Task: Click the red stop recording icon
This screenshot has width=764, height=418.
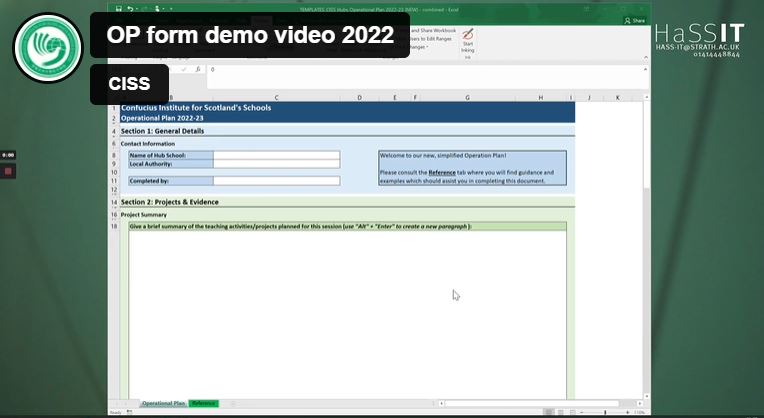Action: click(8, 170)
